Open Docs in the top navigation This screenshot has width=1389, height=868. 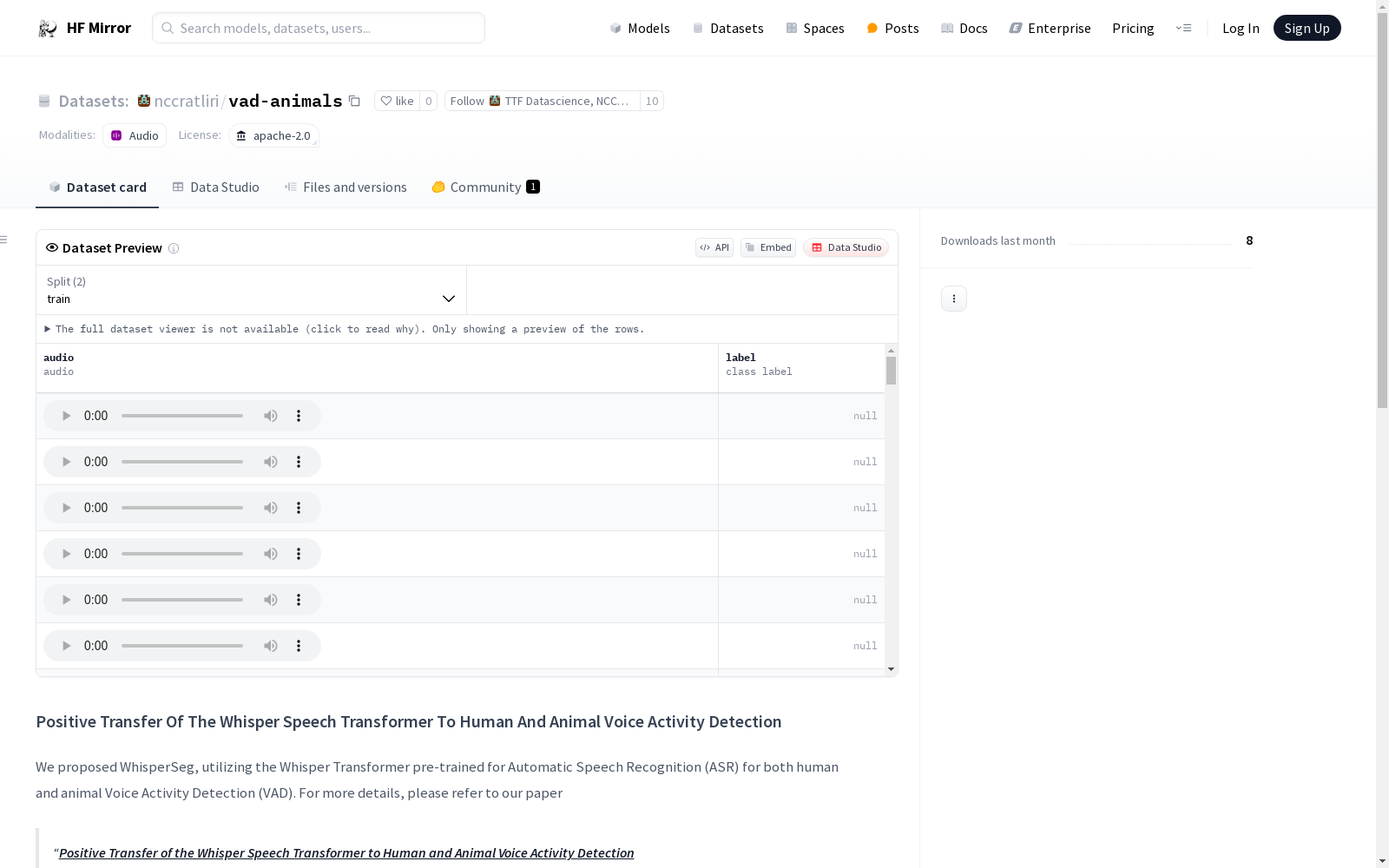(964, 29)
